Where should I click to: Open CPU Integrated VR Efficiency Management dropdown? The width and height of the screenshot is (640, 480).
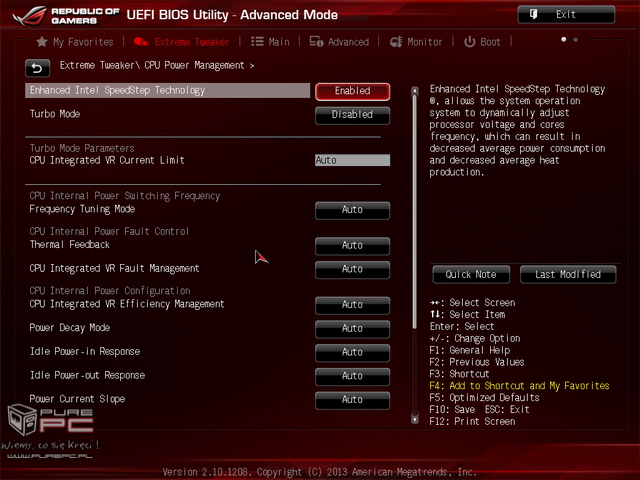tap(353, 305)
